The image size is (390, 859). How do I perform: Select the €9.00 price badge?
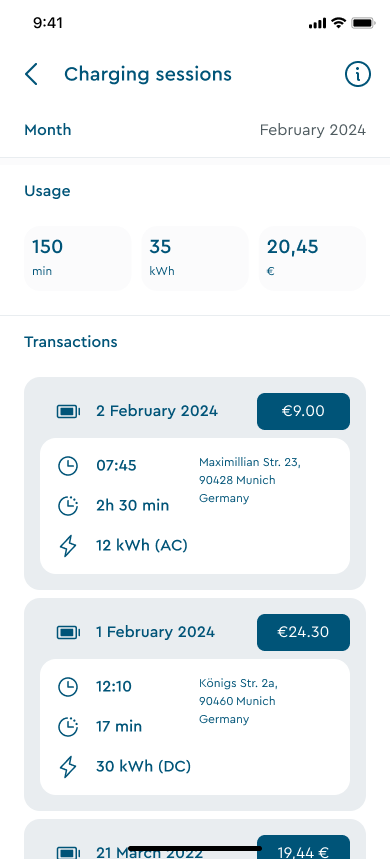tap(303, 411)
